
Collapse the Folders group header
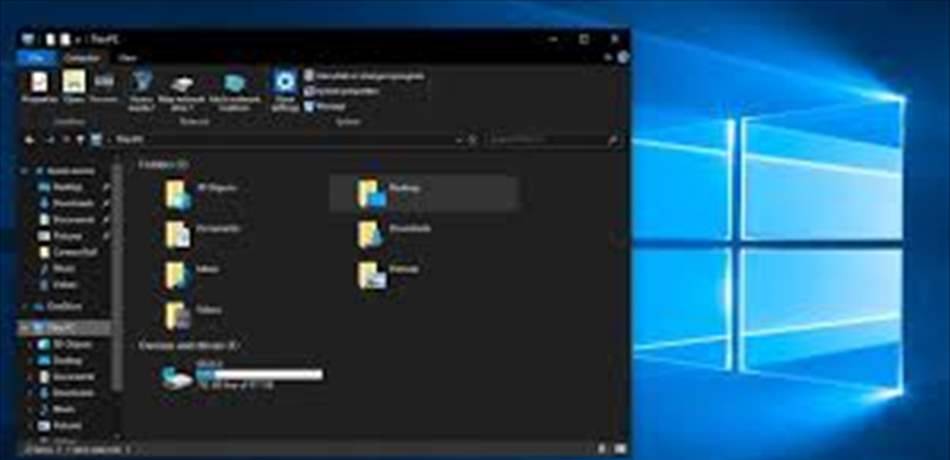click(164, 164)
